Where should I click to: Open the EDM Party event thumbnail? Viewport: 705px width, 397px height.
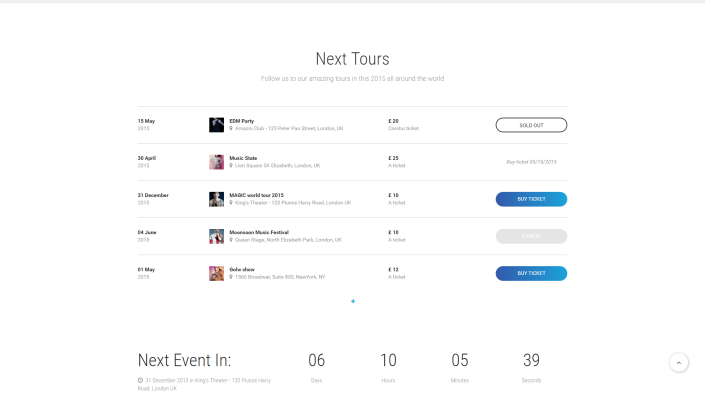tap(216, 125)
